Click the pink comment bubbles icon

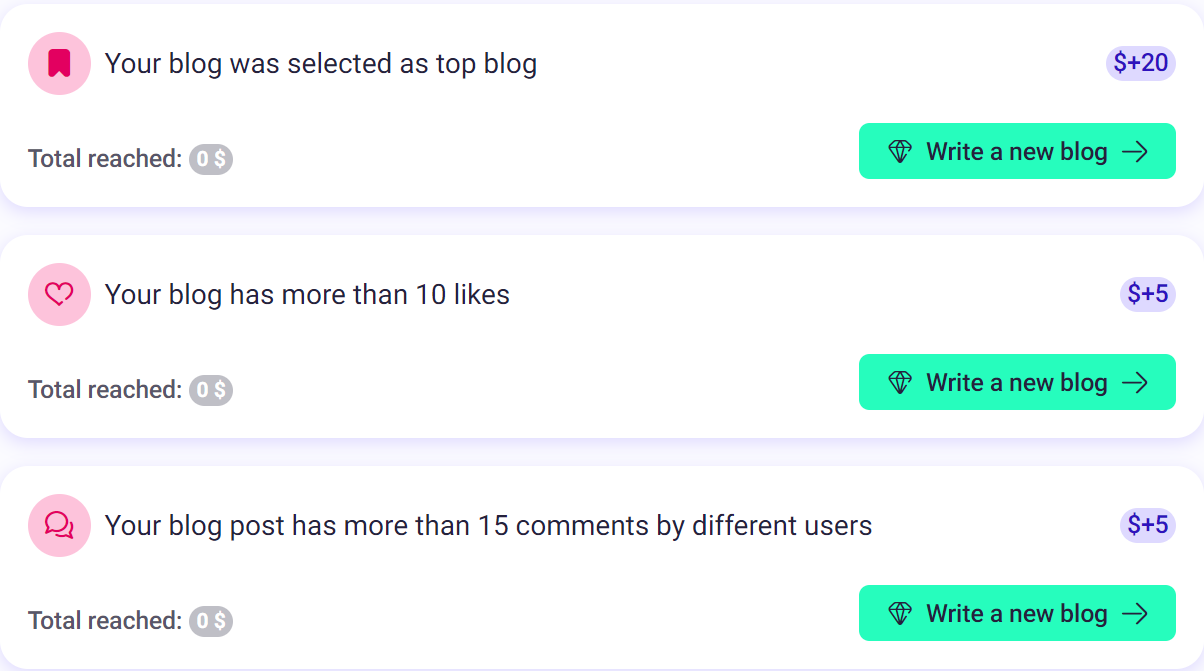pyautogui.click(x=59, y=525)
